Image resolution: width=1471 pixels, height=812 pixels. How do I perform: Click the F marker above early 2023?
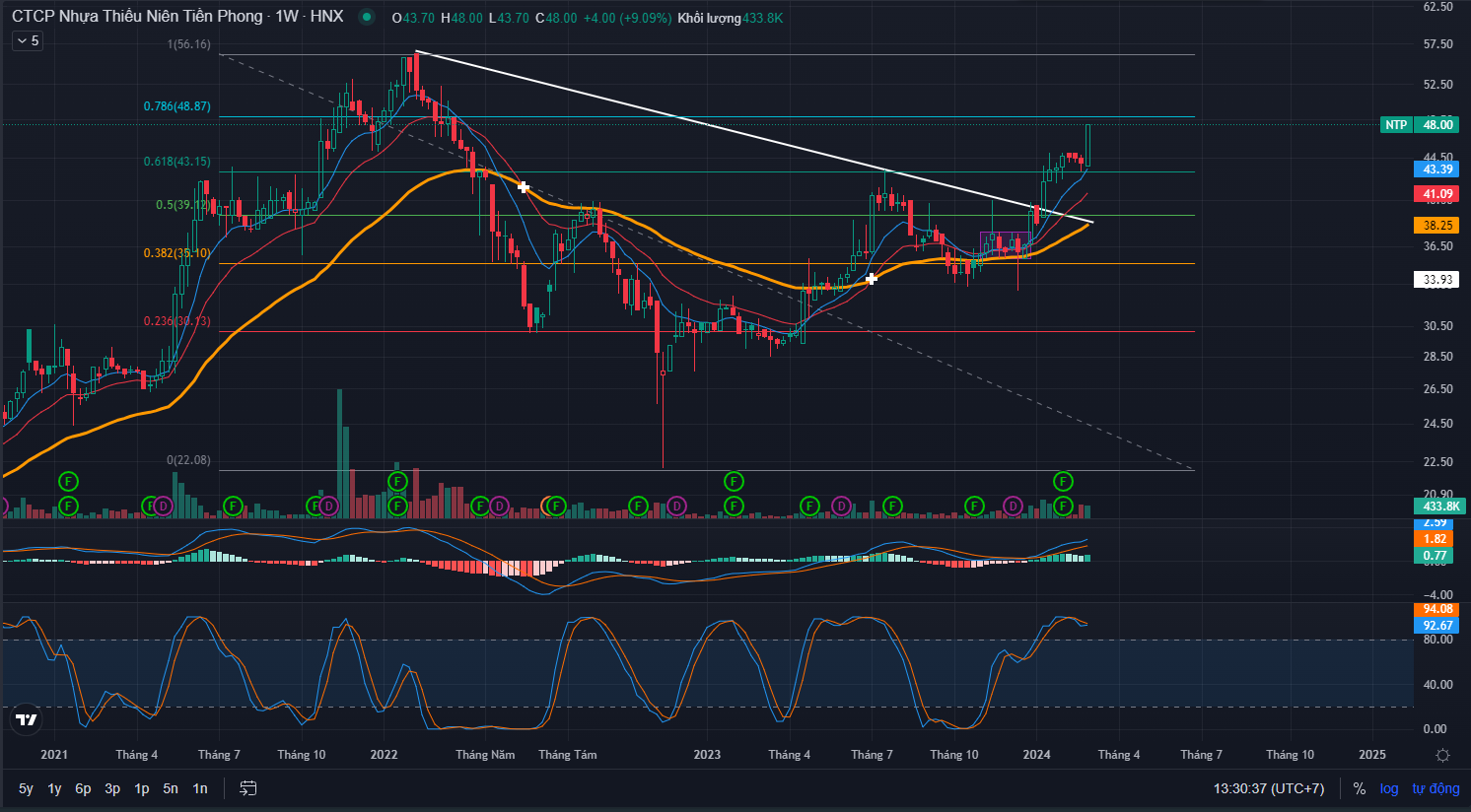point(734,481)
